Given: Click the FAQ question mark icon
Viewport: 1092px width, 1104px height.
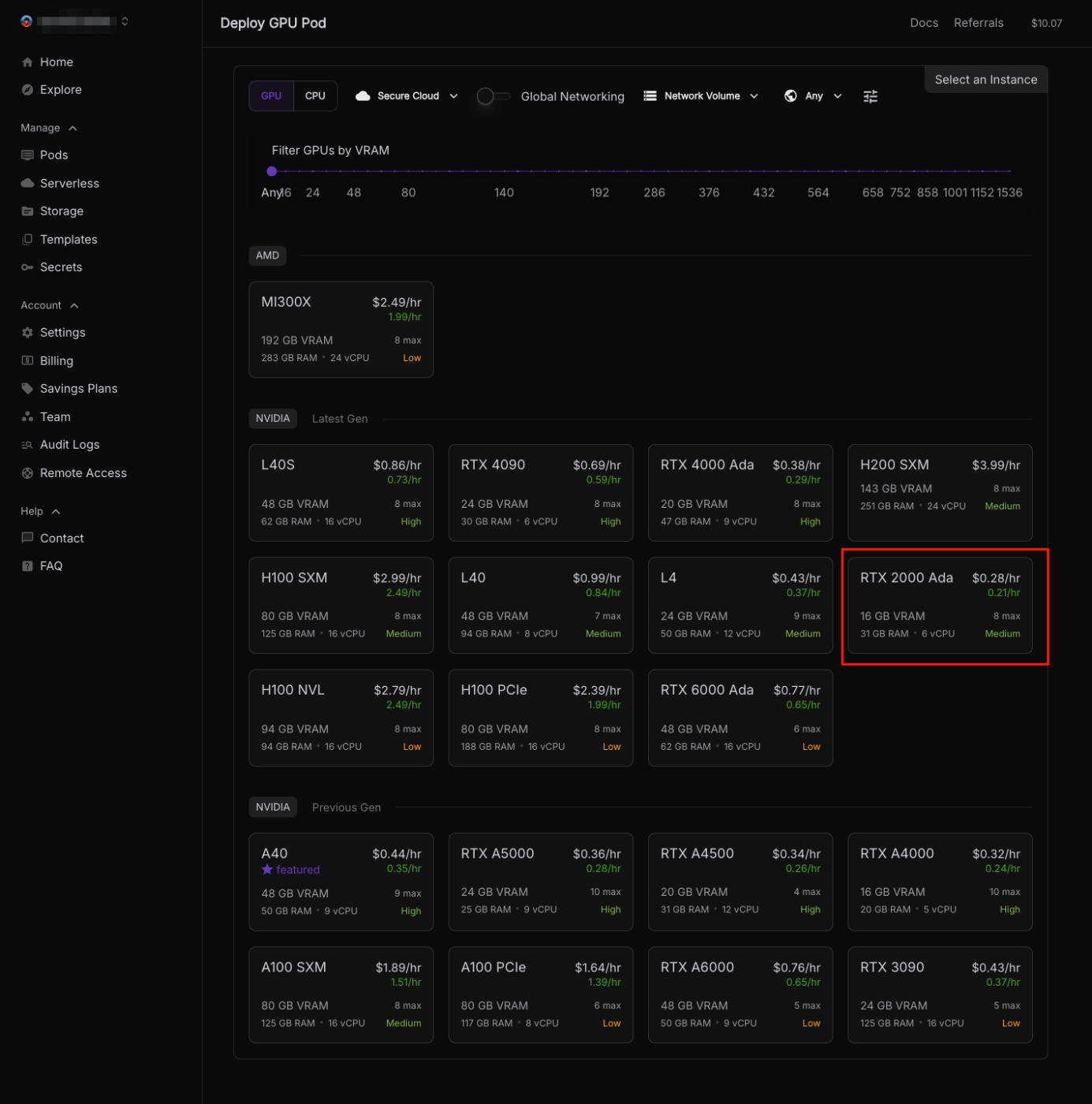Looking at the screenshot, I should pyautogui.click(x=28, y=566).
